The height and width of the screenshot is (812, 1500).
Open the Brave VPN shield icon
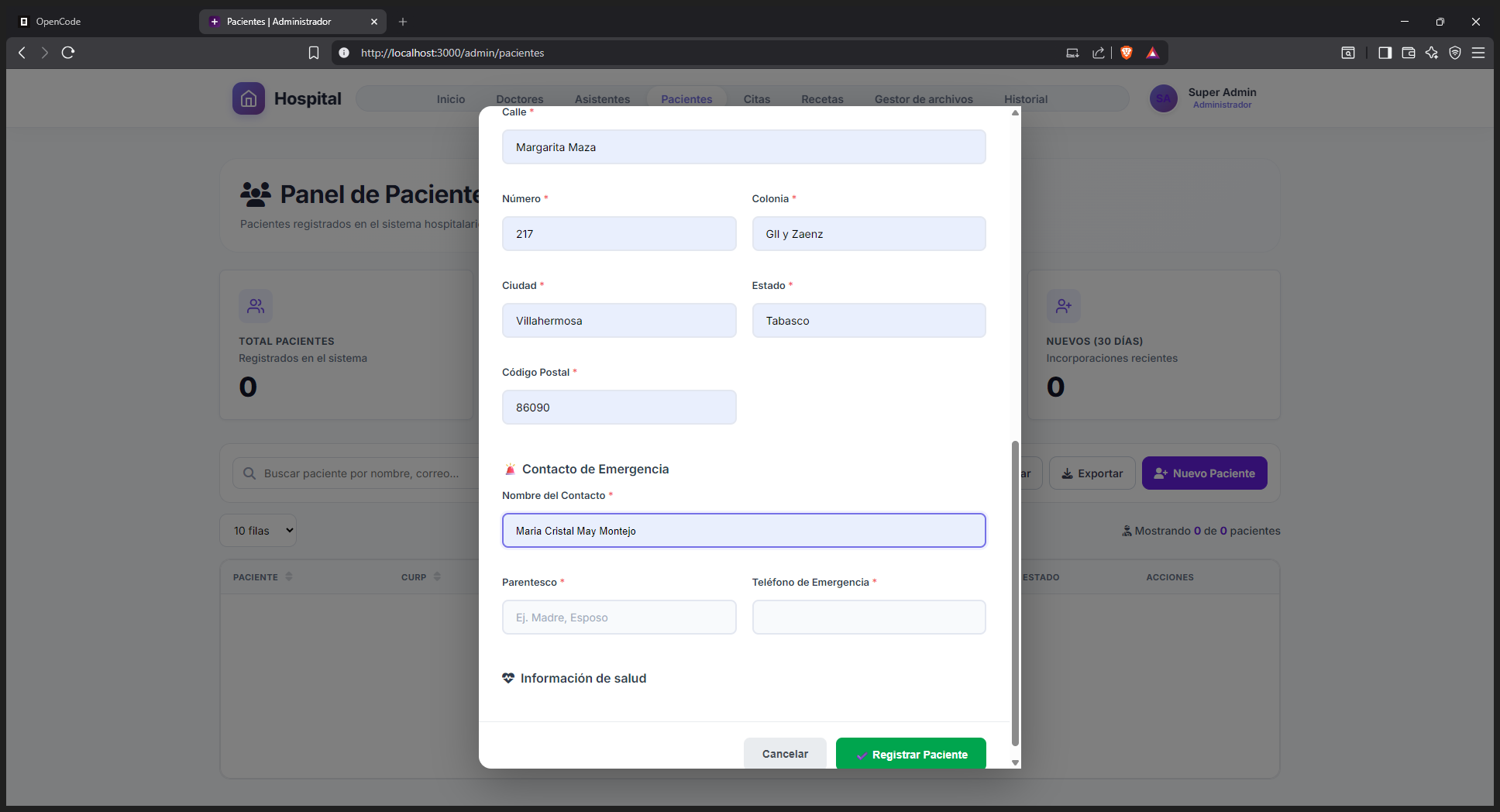point(1455,53)
